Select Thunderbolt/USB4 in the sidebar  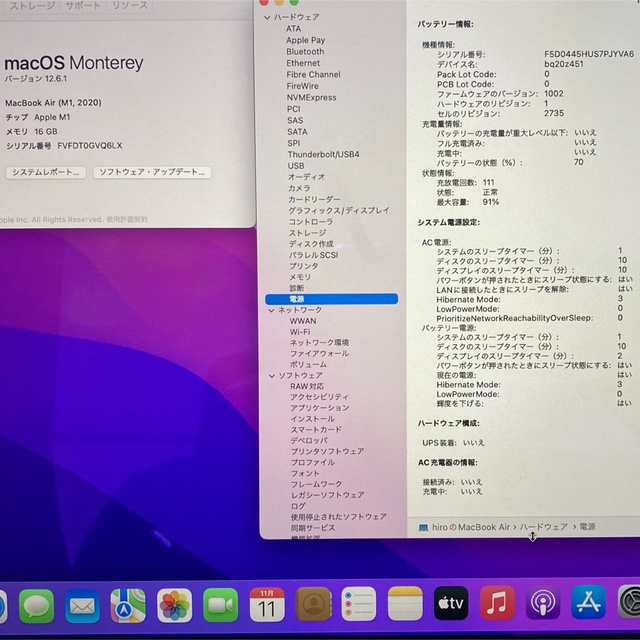click(x=323, y=154)
